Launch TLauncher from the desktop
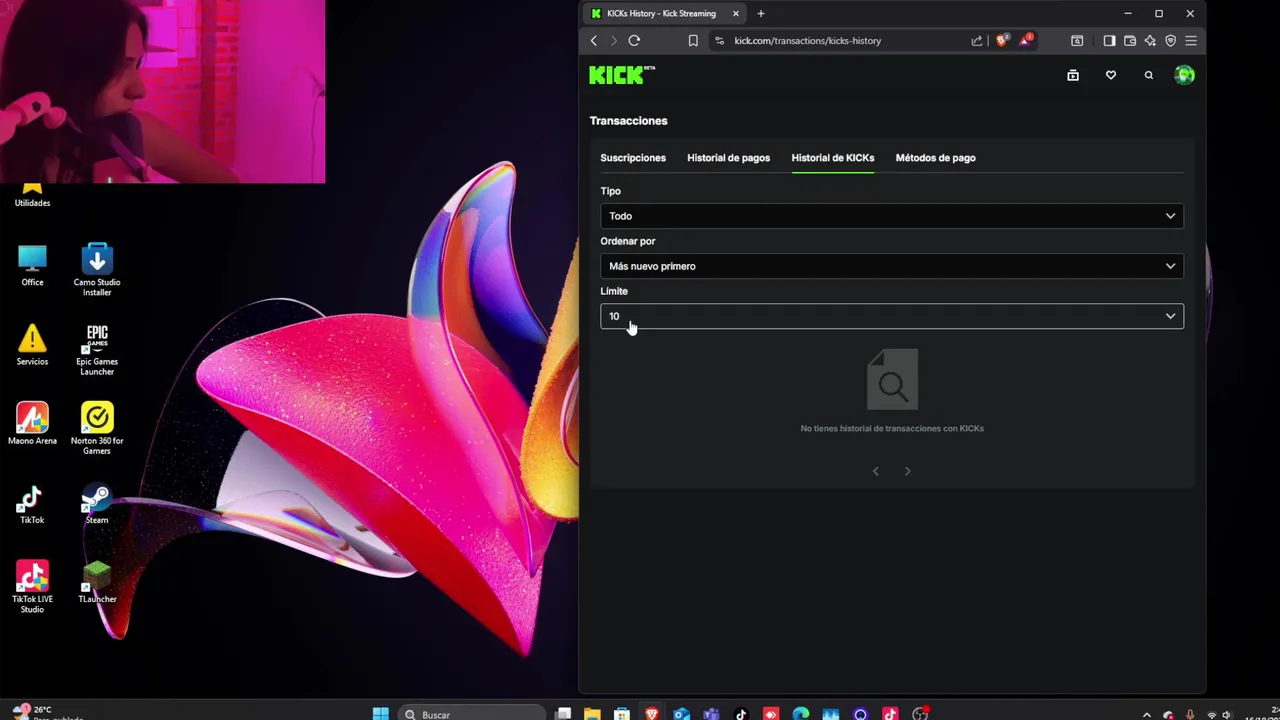Viewport: 1280px width, 720px height. 97,583
